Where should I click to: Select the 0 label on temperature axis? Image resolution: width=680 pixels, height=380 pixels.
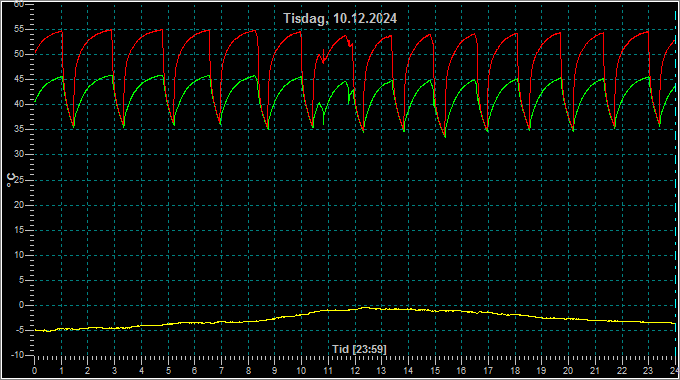coord(22,305)
